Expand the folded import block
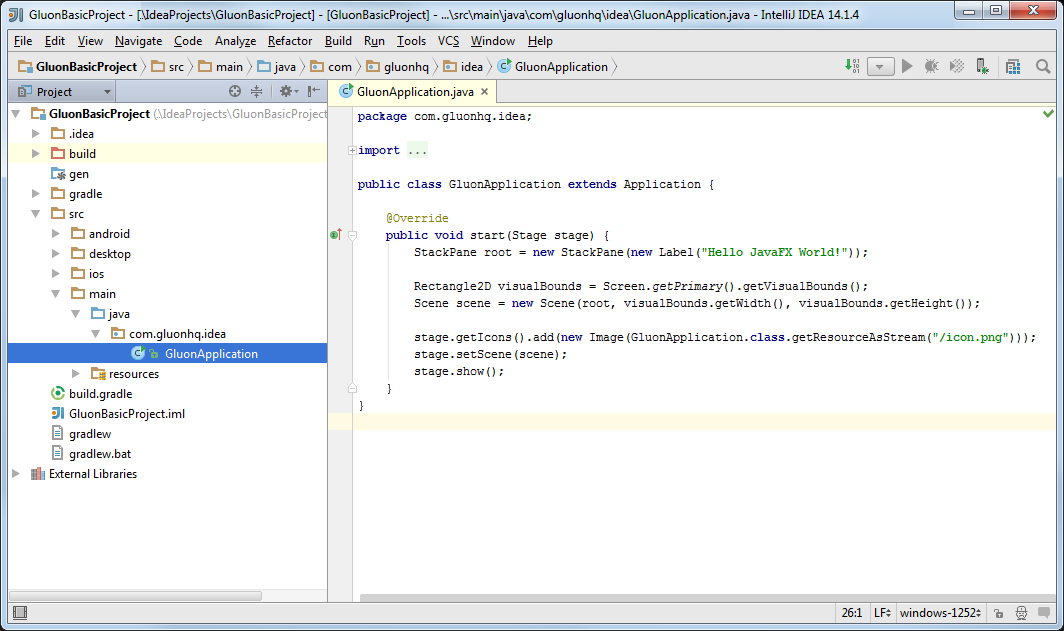Viewport: 1064px width, 631px height. 352,151
